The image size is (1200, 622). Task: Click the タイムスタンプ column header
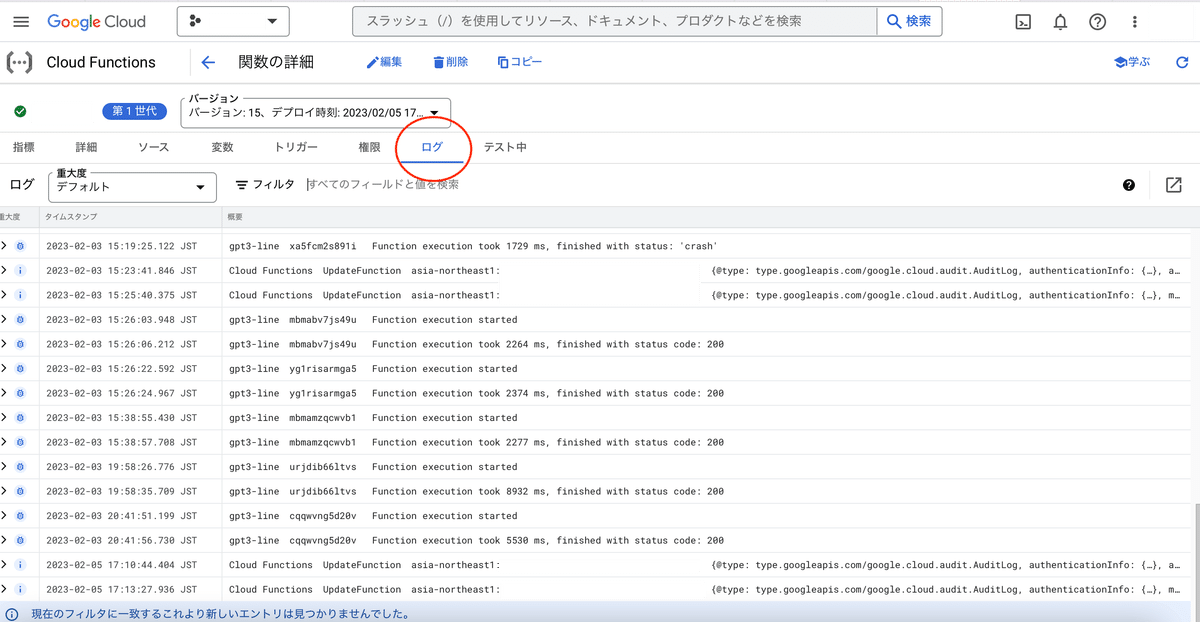coord(71,216)
